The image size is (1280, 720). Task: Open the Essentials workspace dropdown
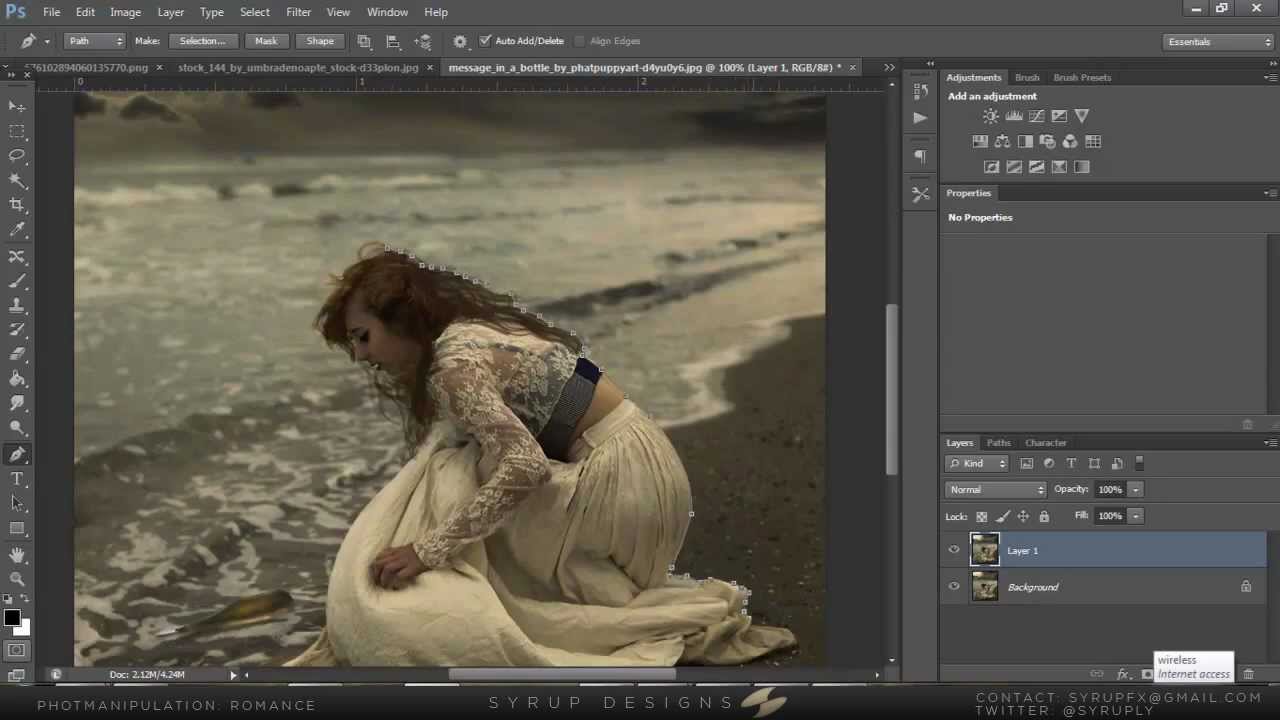1218,42
